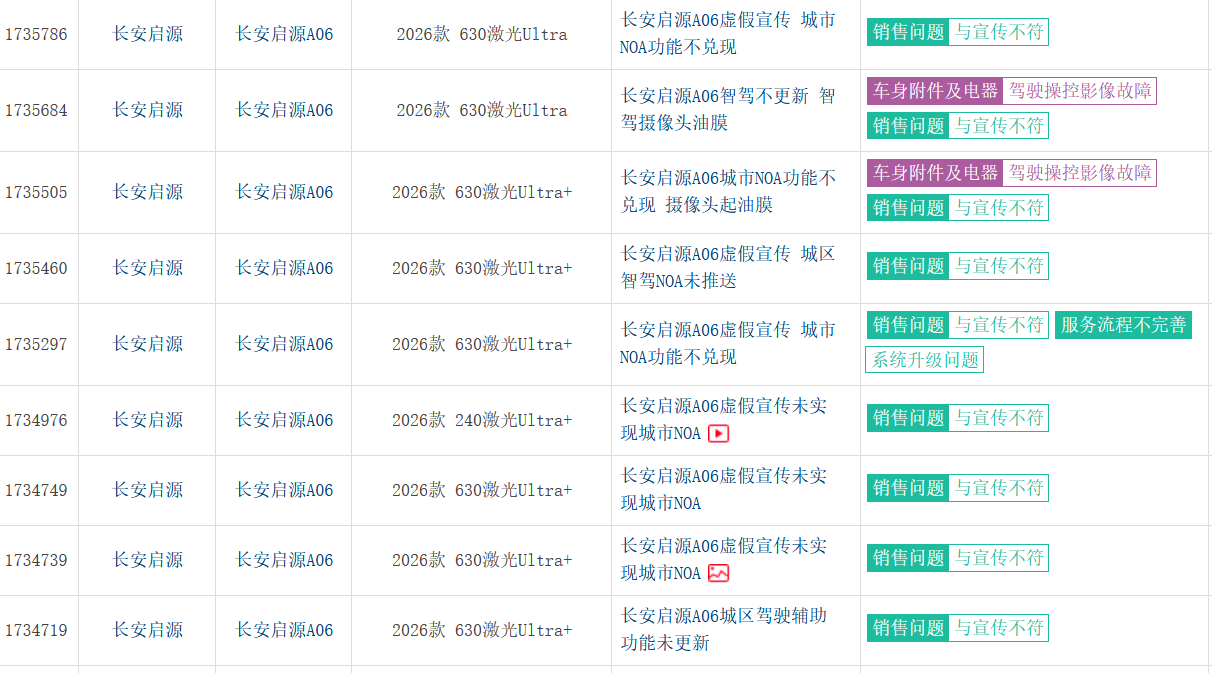Click 车身附件及电器 驾驶操控影像故障 tag in row 1735505
Viewport: 1212px width, 673px height.
click(x=1011, y=173)
